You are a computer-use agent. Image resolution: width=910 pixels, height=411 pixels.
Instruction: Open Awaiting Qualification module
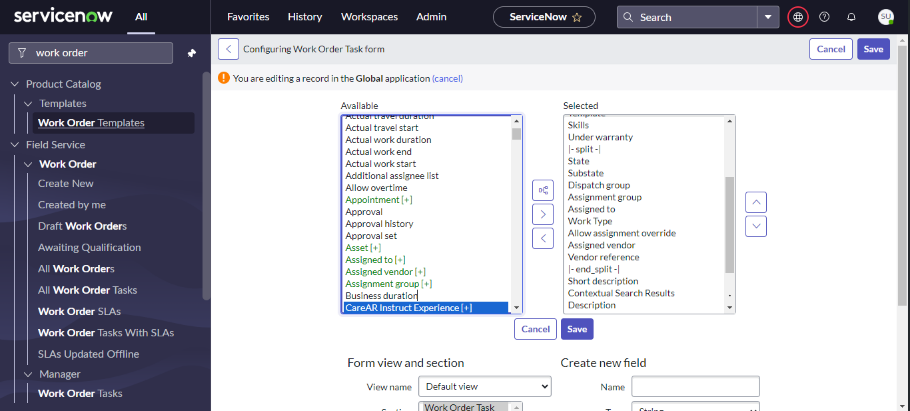(89, 247)
